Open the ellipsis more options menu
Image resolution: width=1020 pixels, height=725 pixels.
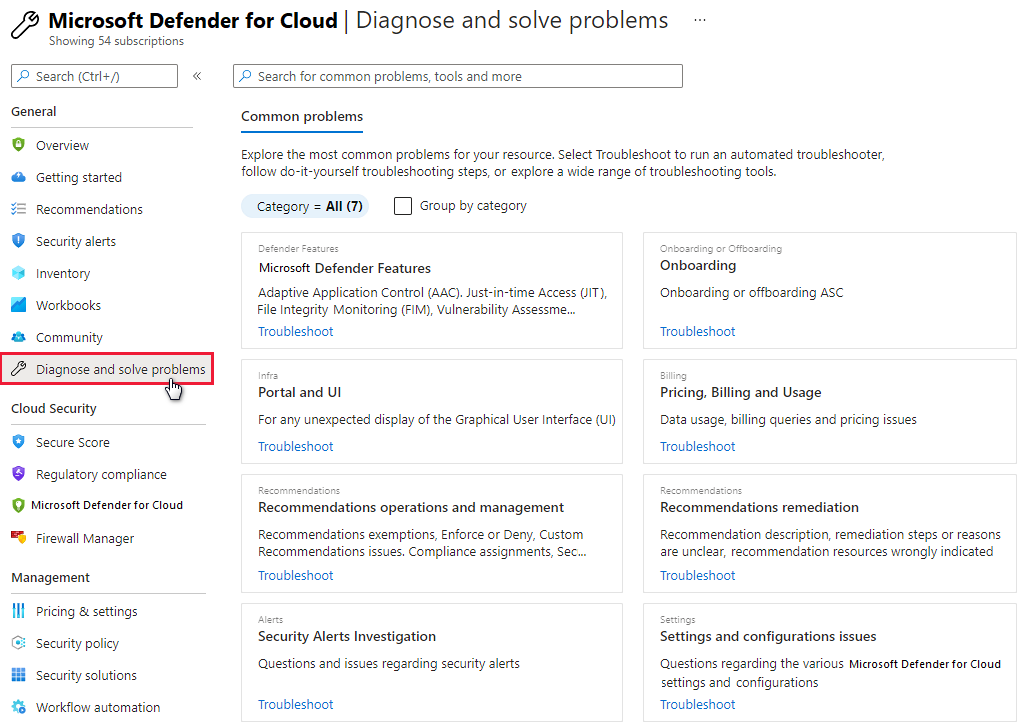pos(700,20)
